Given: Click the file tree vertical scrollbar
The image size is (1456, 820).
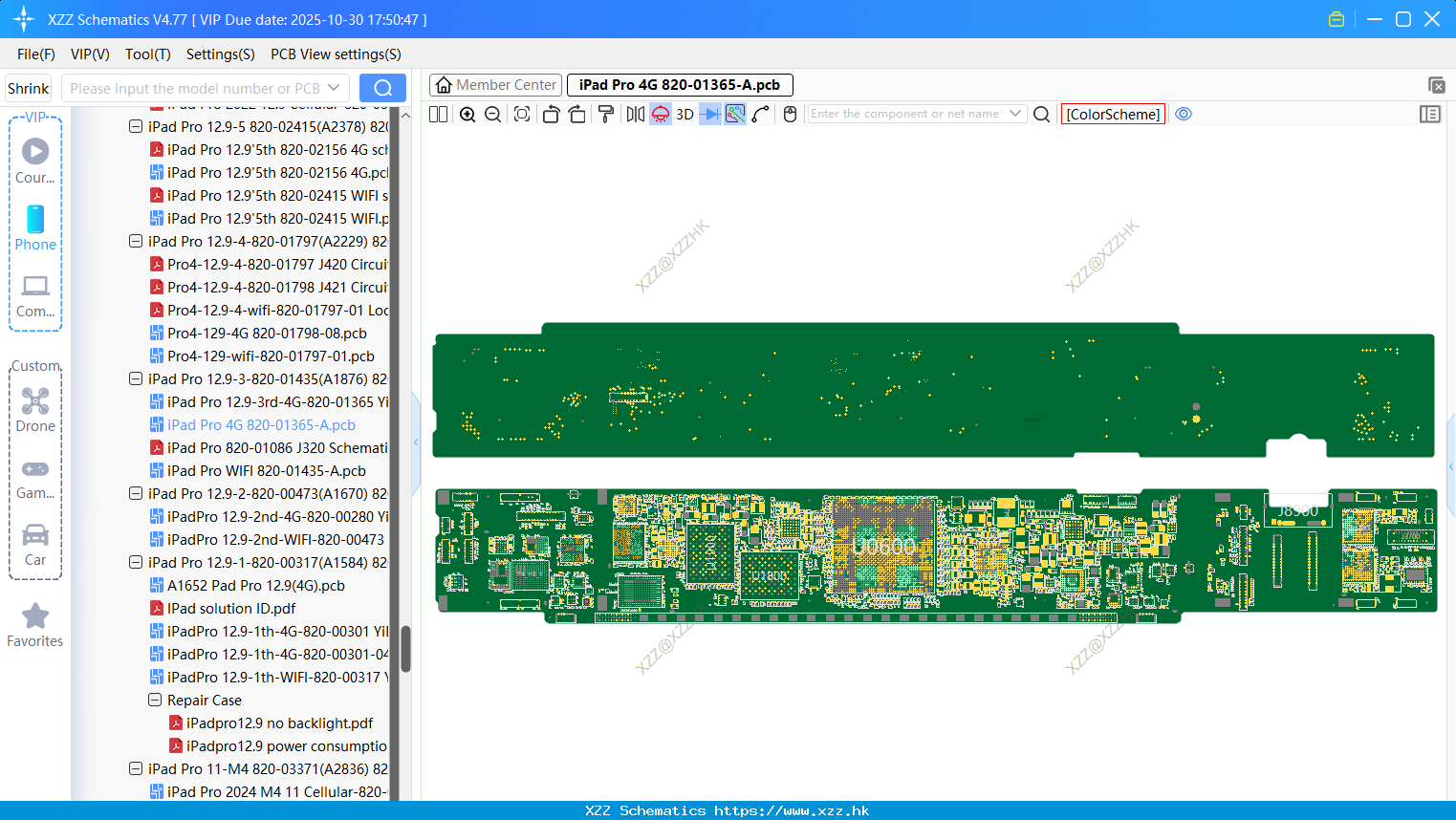Looking at the screenshot, I should pos(405,650).
